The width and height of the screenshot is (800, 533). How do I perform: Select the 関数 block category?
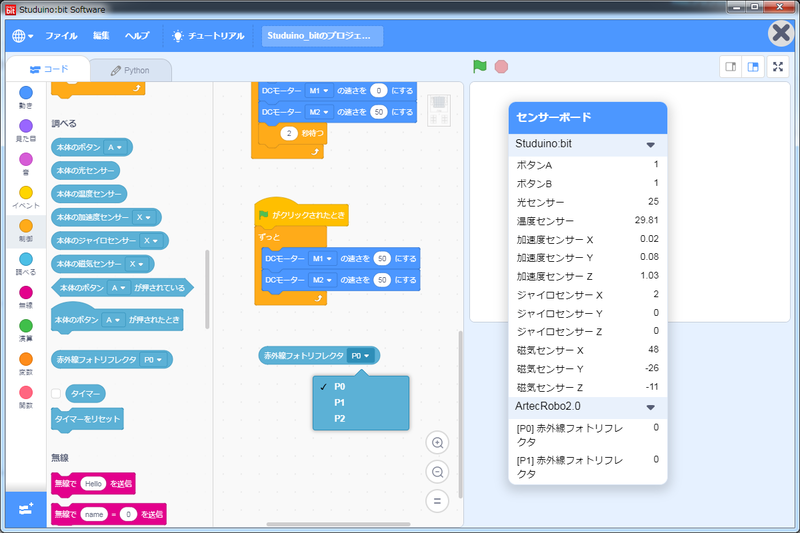pyautogui.click(x=26, y=397)
